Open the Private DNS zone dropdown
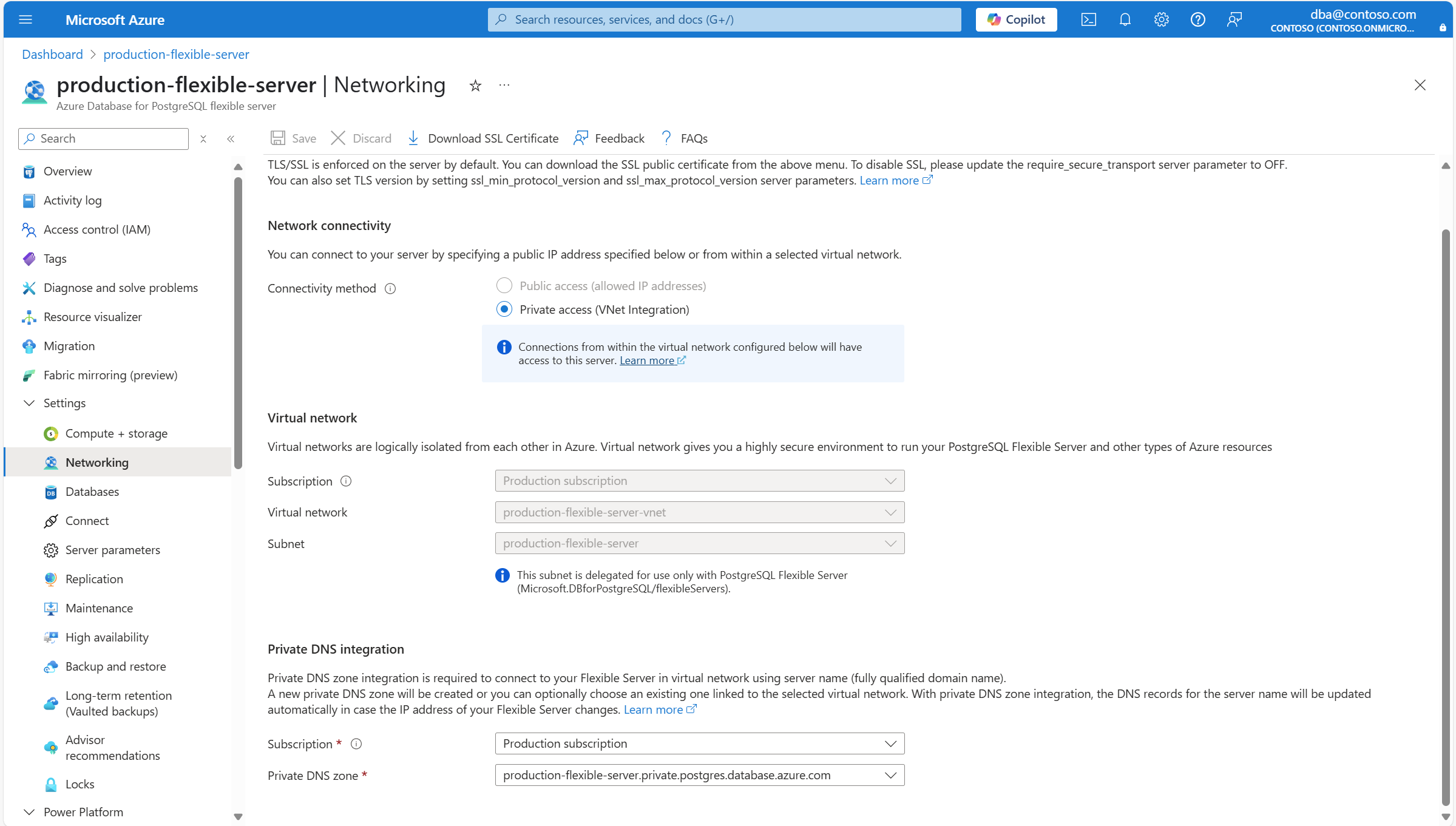The width and height of the screenshot is (1456, 826). coord(699,775)
